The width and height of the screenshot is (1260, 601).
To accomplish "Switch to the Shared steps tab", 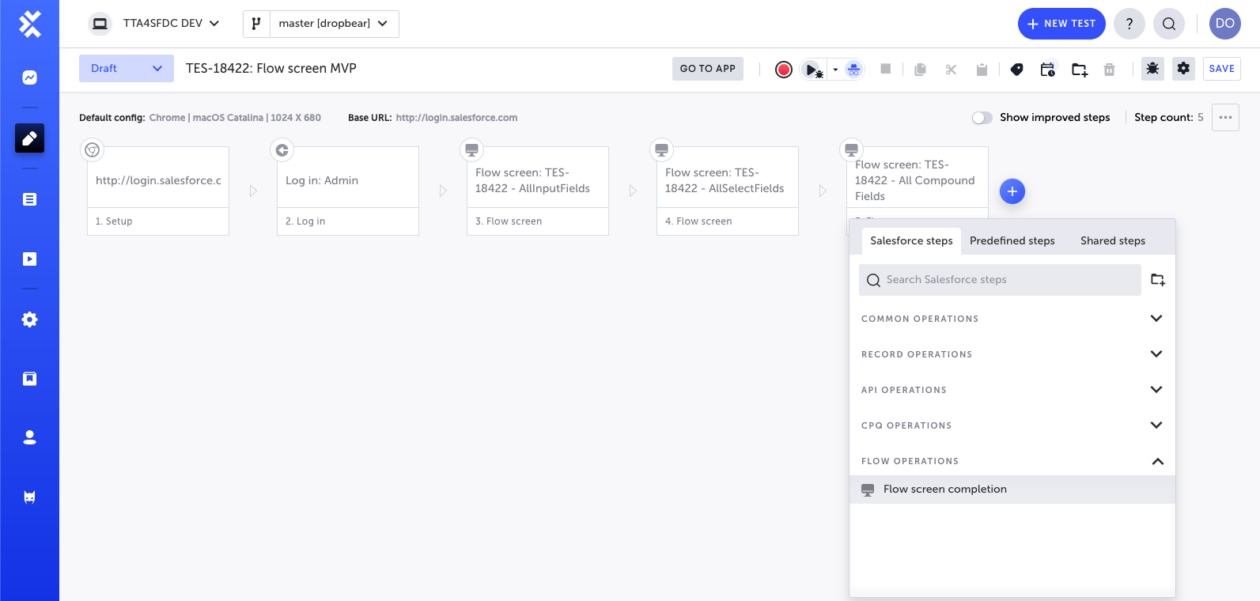I will pos(1112,240).
